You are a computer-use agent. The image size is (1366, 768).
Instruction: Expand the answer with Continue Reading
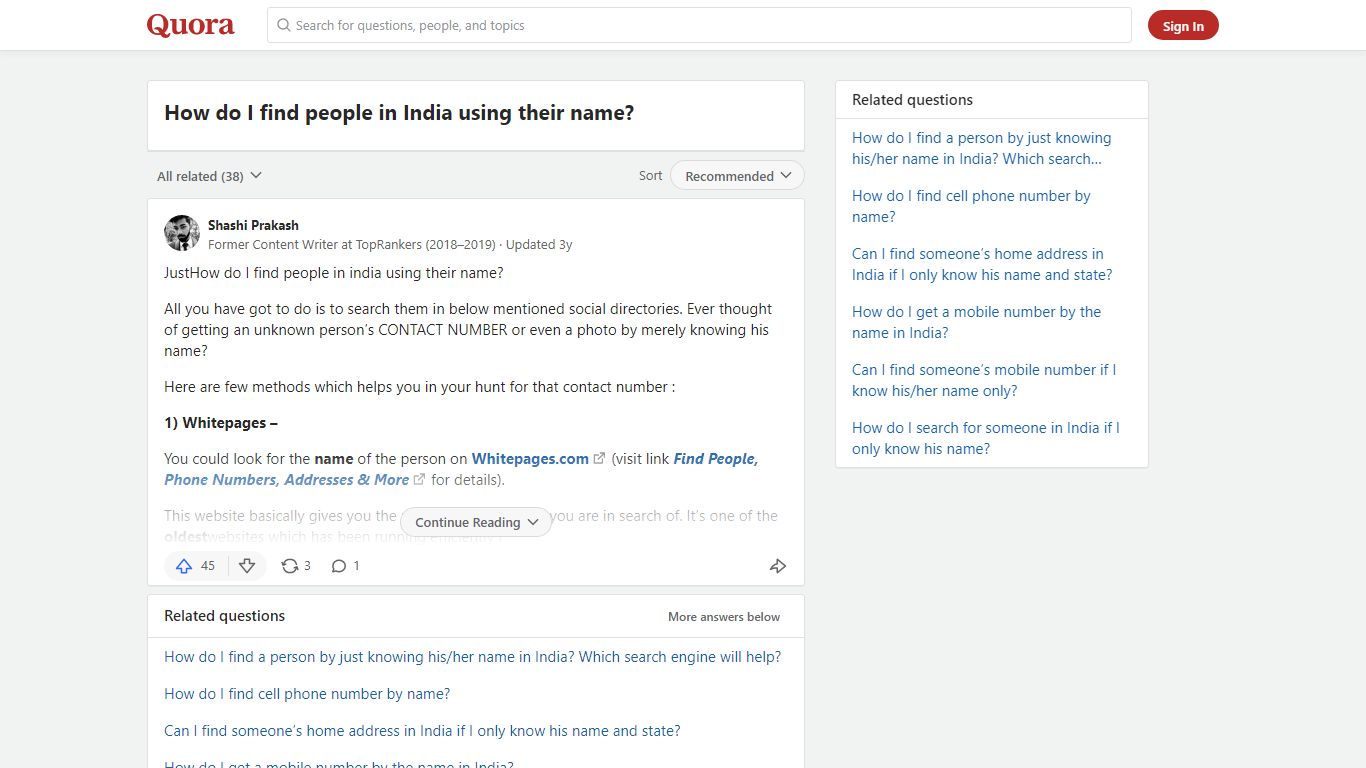[476, 522]
